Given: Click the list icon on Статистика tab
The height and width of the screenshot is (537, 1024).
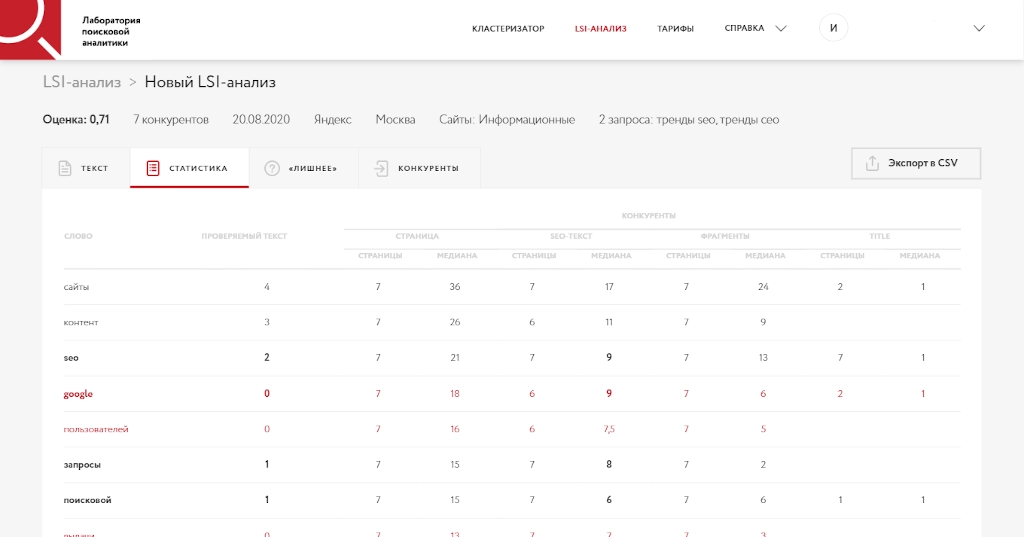Looking at the screenshot, I should pyautogui.click(x=153, y=168).
